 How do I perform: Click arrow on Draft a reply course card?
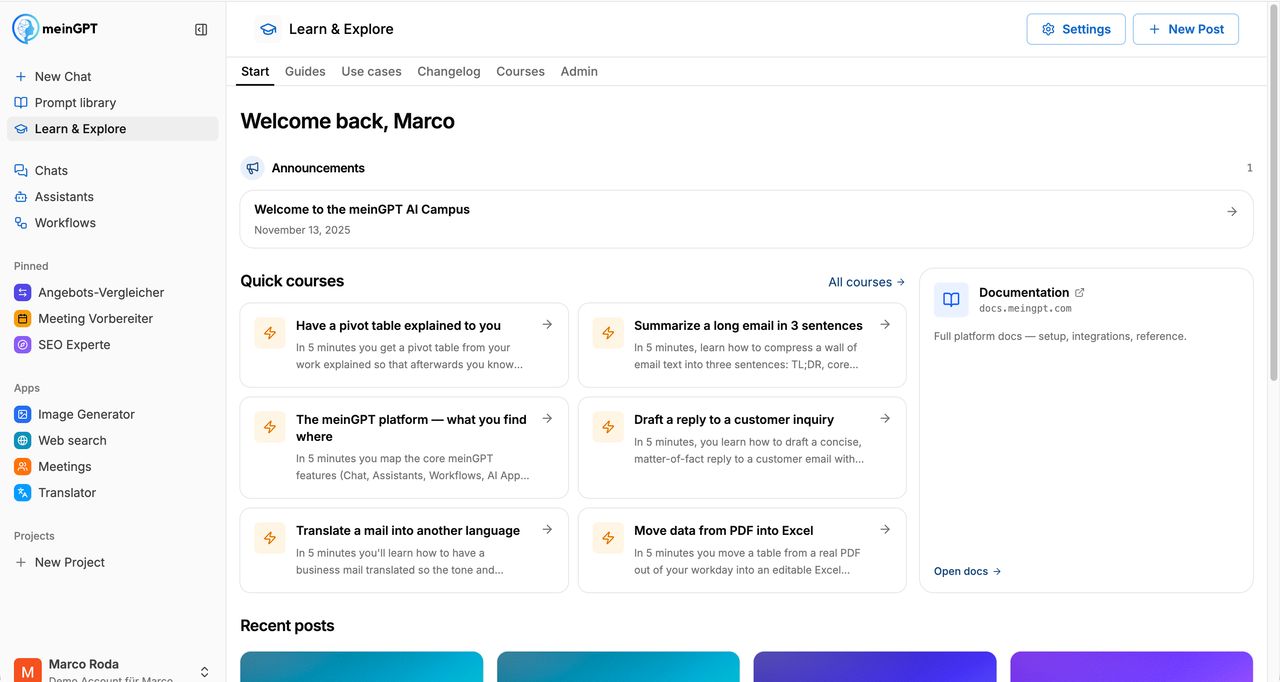tap(885, 418)
